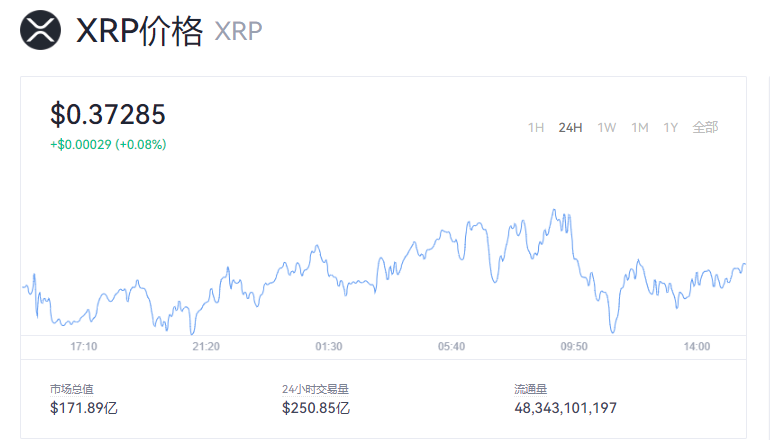Click the 市场总值 value $171.89亿

85,408
